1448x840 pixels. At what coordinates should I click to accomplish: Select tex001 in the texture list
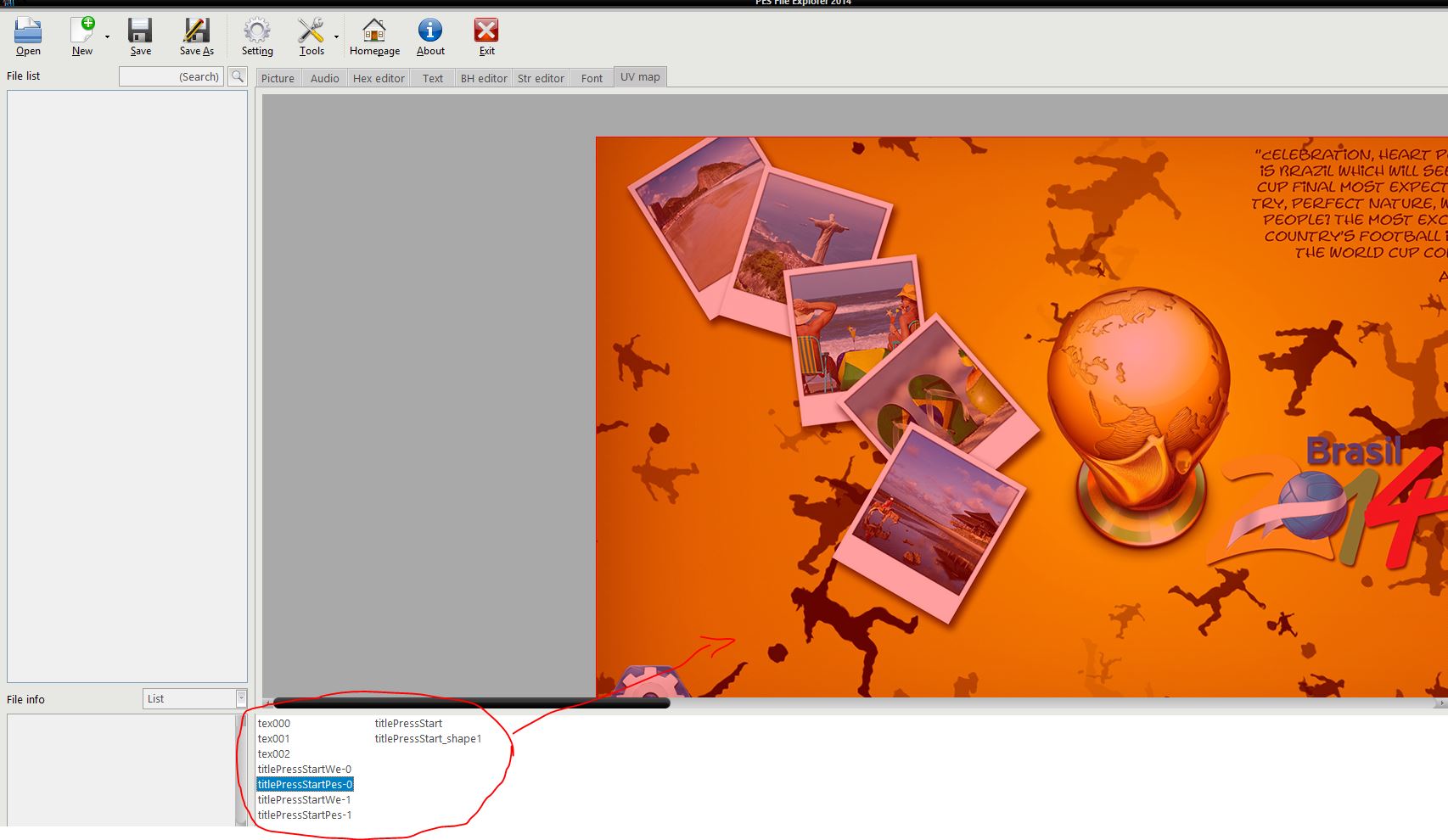(x=273, y=739)
